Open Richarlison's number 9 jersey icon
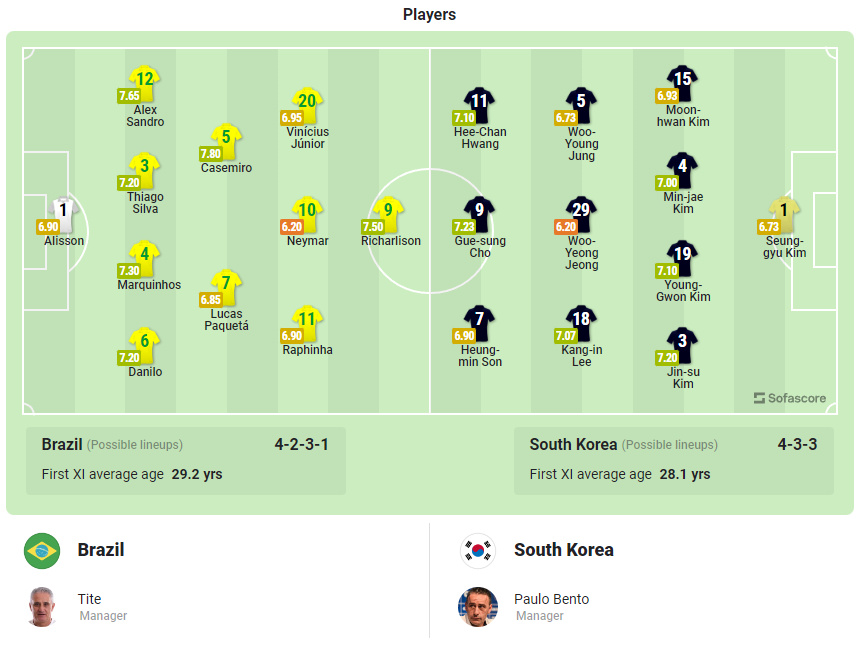 pyautogui.click(x=389, y=211)
